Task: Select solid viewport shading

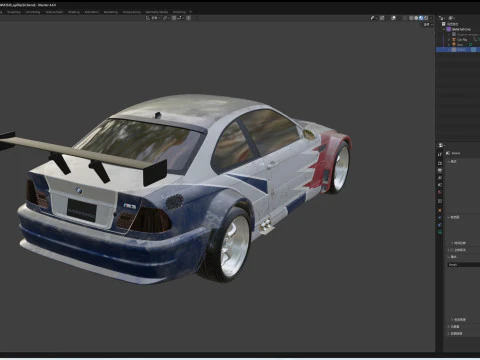Action: pyautogui.click(x=416, y=18)
